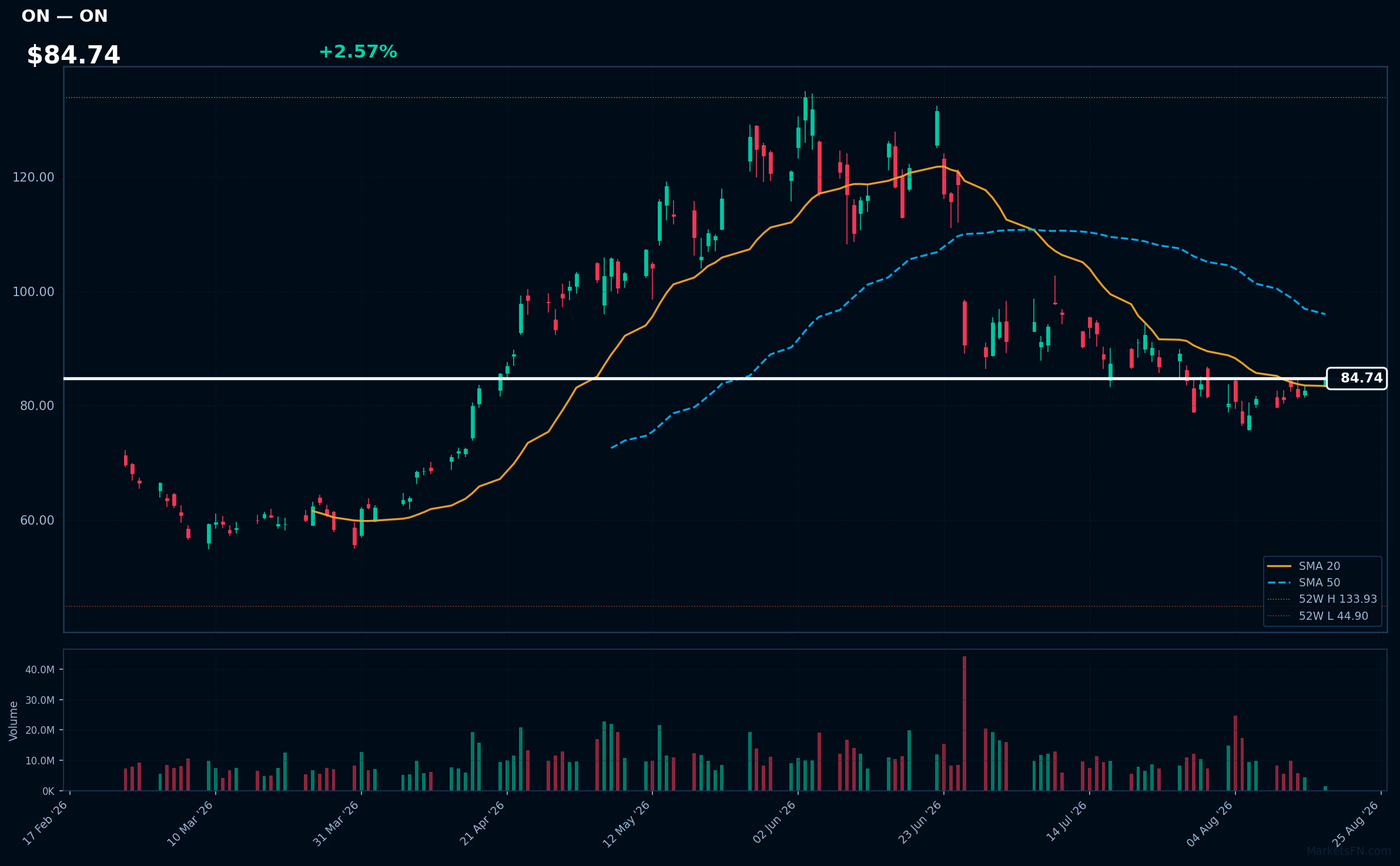The width and height of the screenshot is (1400, 866).
Task: Click the 02 Jun '26 date label
Action: point(775,823)
